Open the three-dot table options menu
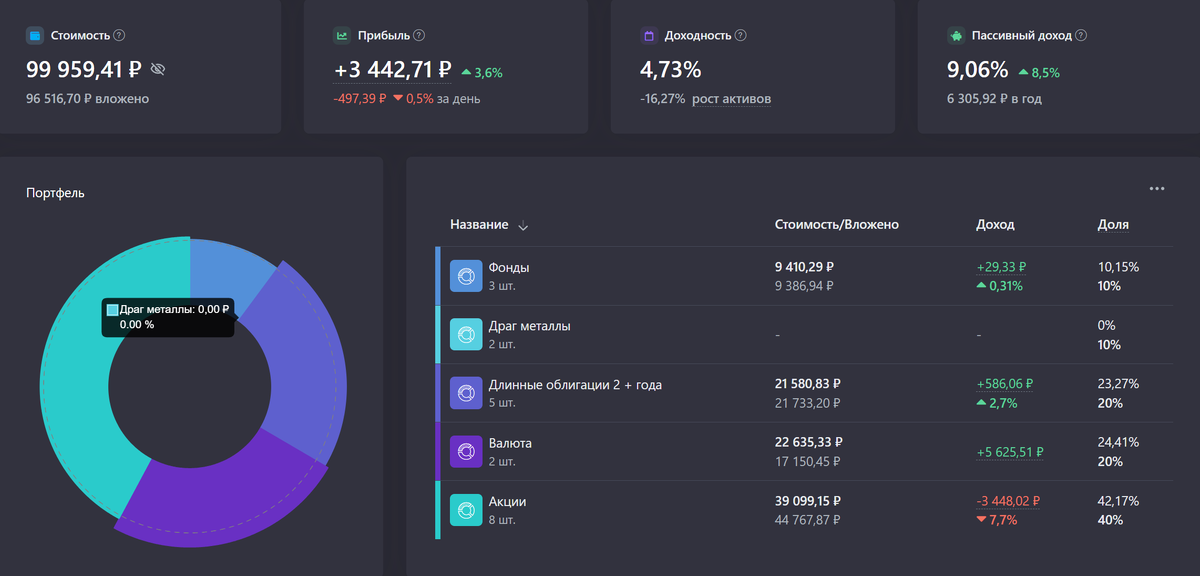1200x576 pixels. 1157,188
